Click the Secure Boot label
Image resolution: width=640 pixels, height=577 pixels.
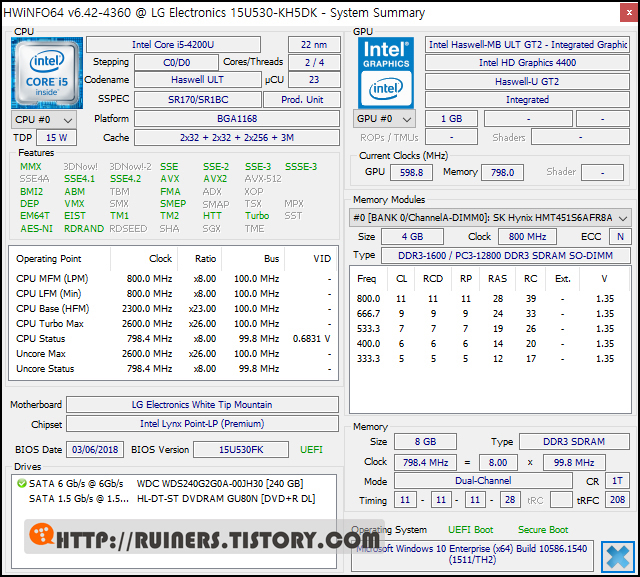click(x=543, y=530)
